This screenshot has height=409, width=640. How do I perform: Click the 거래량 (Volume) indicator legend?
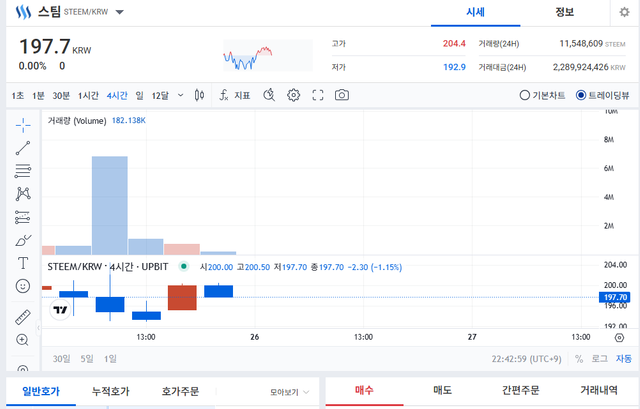pos(77,120)
